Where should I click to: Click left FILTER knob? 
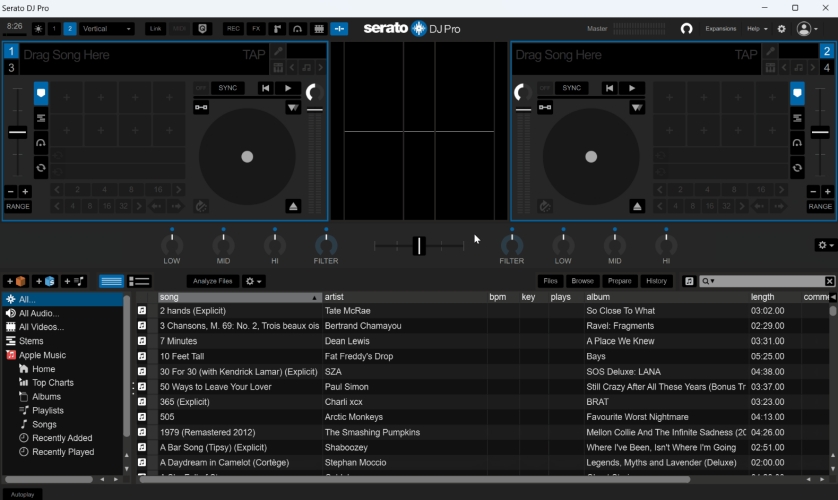pyautogui.click(x=326, y=246)
